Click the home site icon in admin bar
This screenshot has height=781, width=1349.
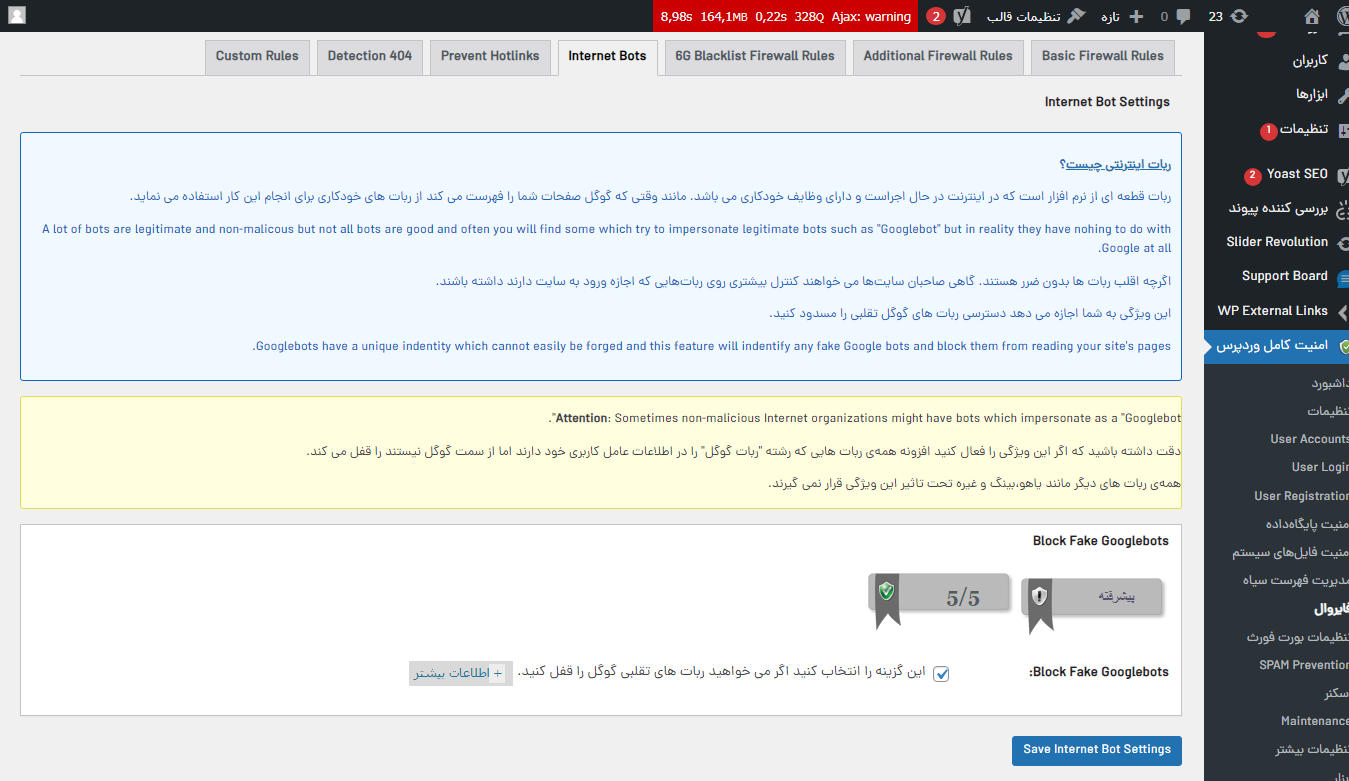pyautogui.click(x=1312, y=16)
